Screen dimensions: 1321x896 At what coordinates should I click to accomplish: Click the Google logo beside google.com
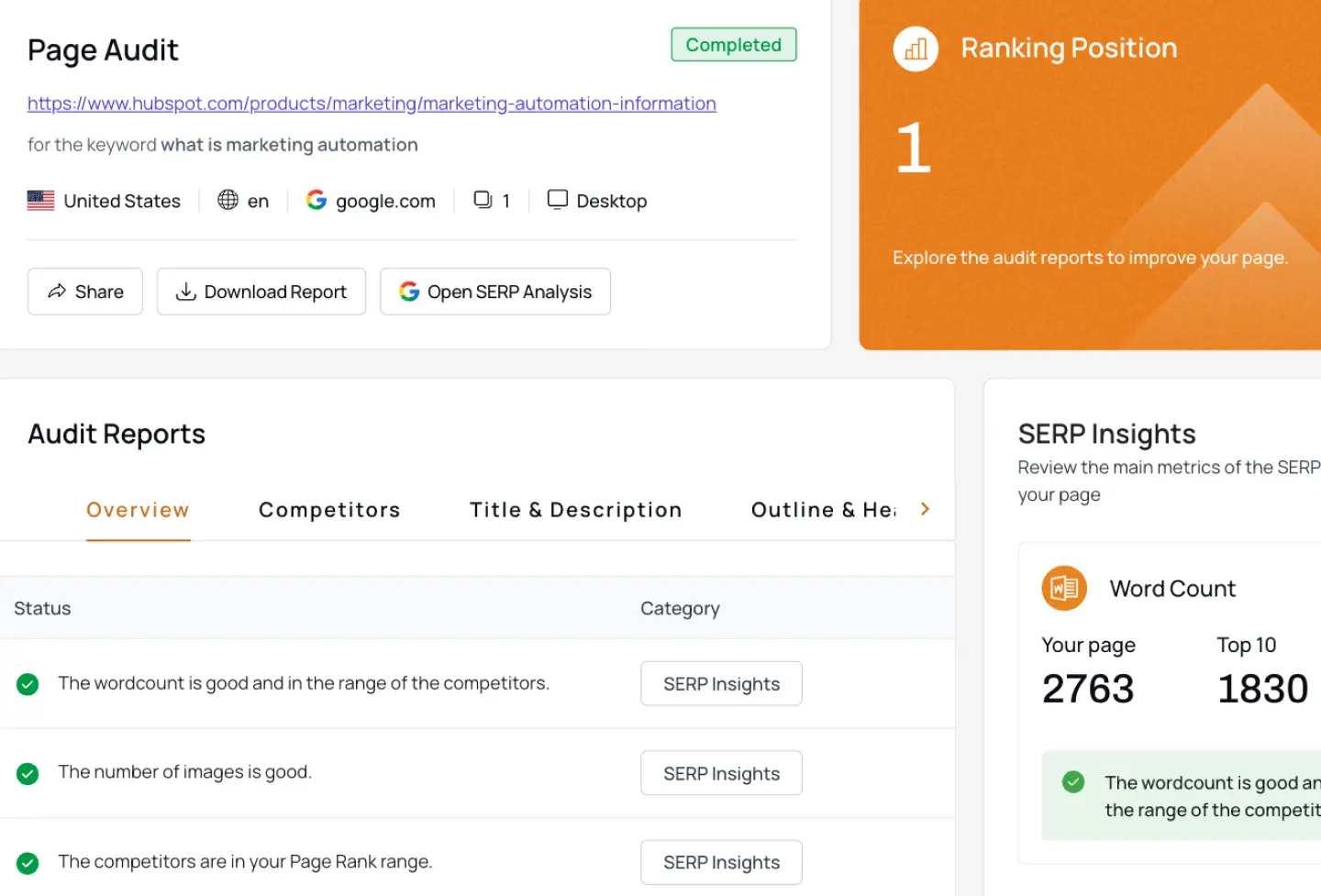pyautogui.click(x=316, y=200)
